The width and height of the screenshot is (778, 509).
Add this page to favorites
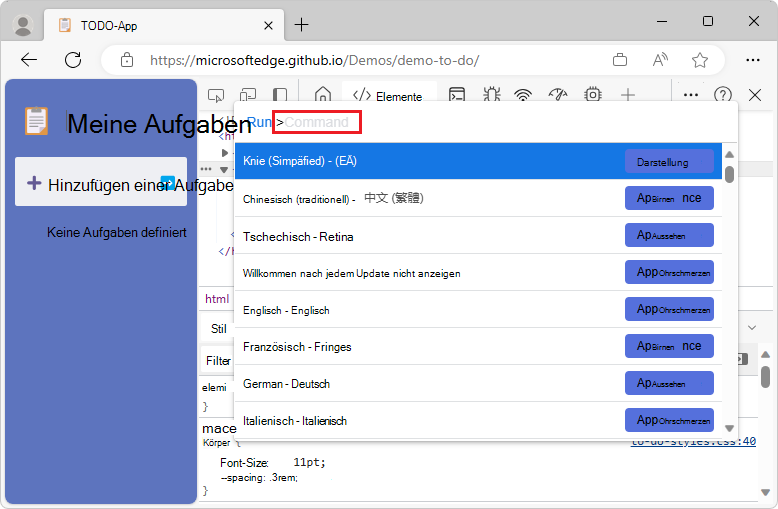(700, 60)
